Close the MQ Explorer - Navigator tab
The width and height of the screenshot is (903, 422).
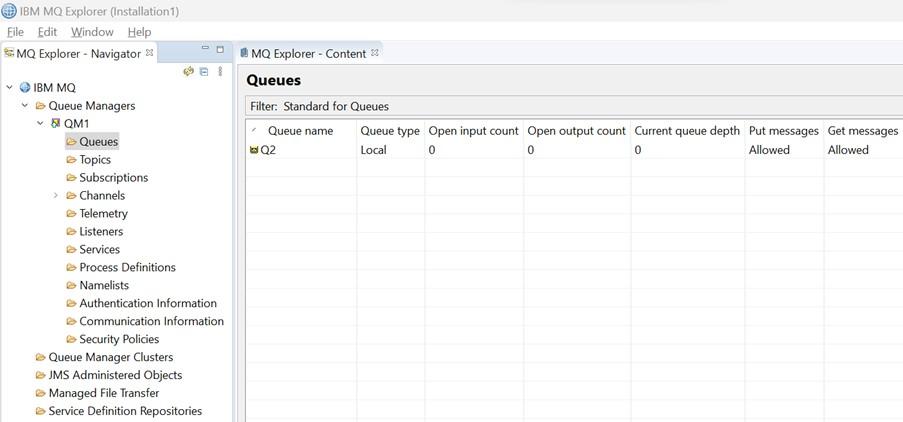149,52
